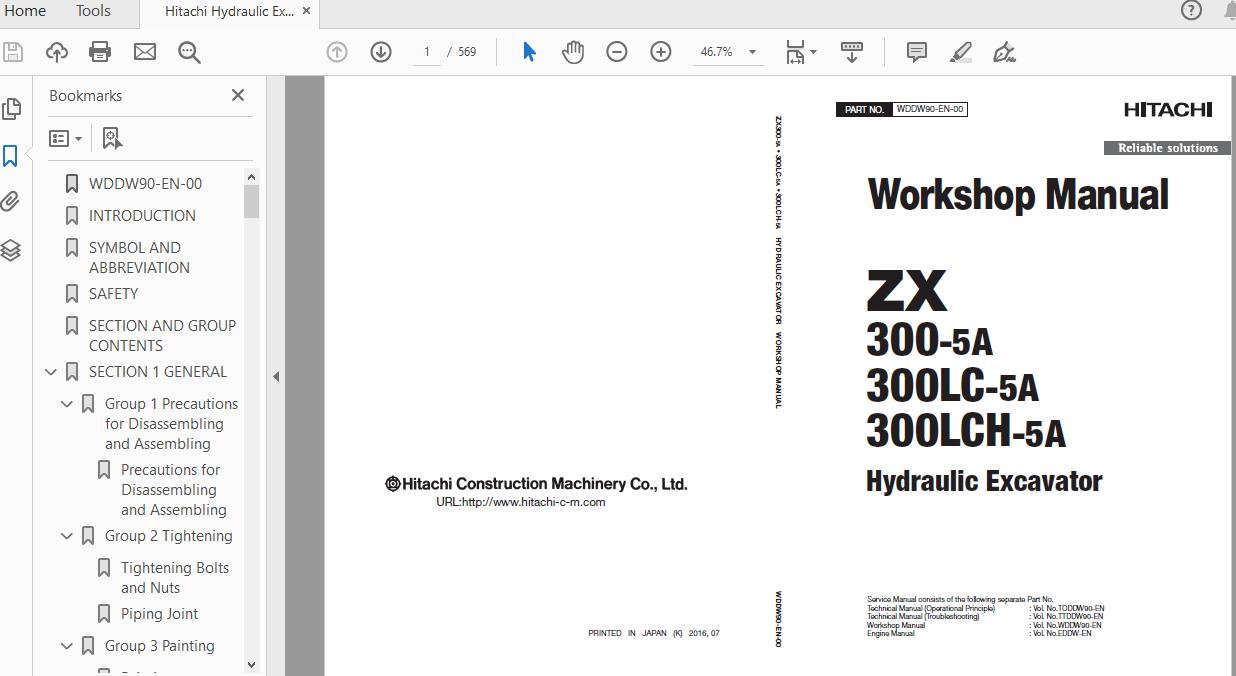Select the Highlight text pen tool
Viewport: 1236px width, 676px height.
click(961, 52)
